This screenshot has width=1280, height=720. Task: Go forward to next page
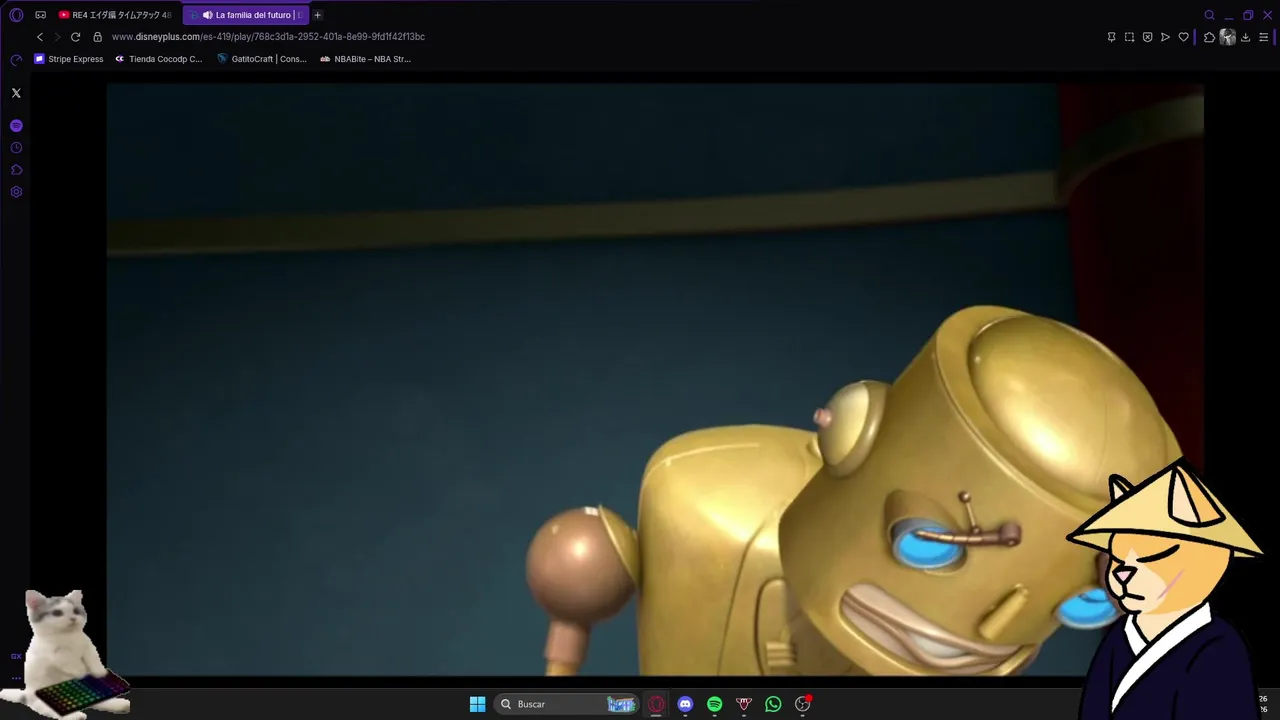click(x=57, y=37)
